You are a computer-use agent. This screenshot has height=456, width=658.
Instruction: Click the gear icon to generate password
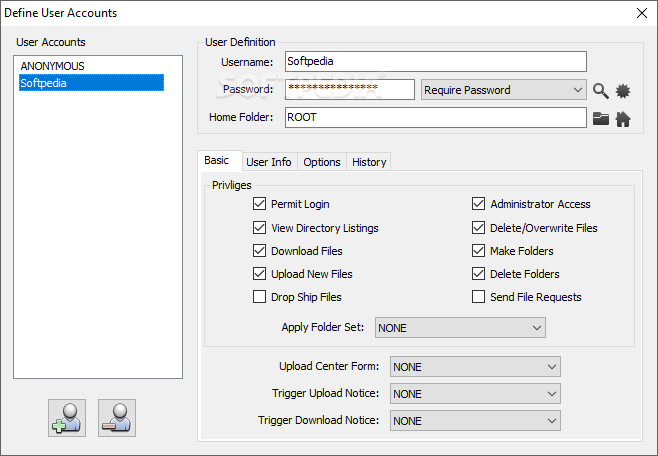click(623, 90)
